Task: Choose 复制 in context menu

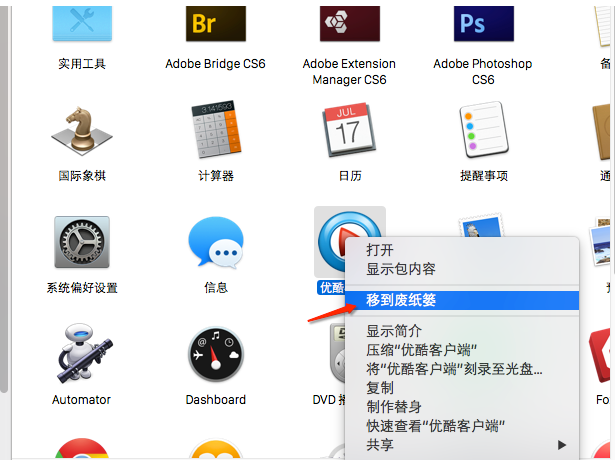Action: coord(462,388)
